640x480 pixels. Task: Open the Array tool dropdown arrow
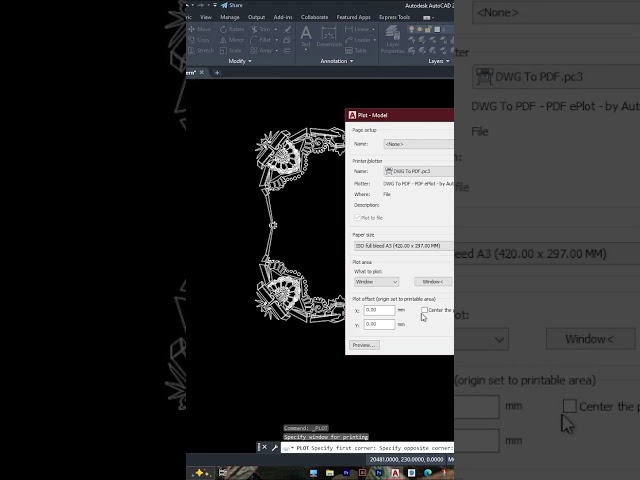[x=277, y=51]
